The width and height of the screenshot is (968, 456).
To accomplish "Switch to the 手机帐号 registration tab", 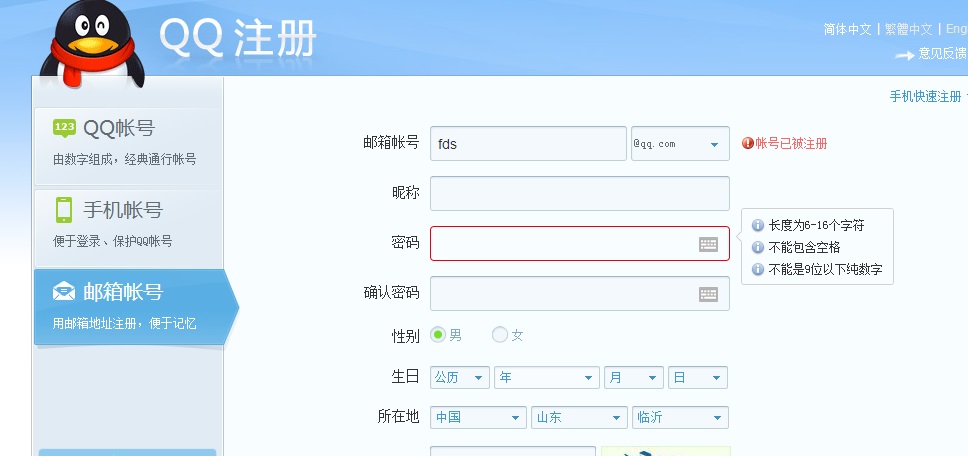I will pos(128,228).
